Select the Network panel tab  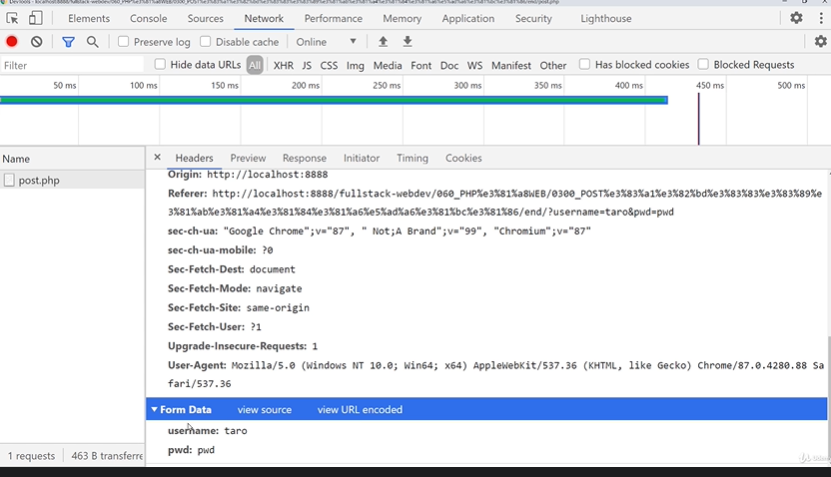(263, 19)
